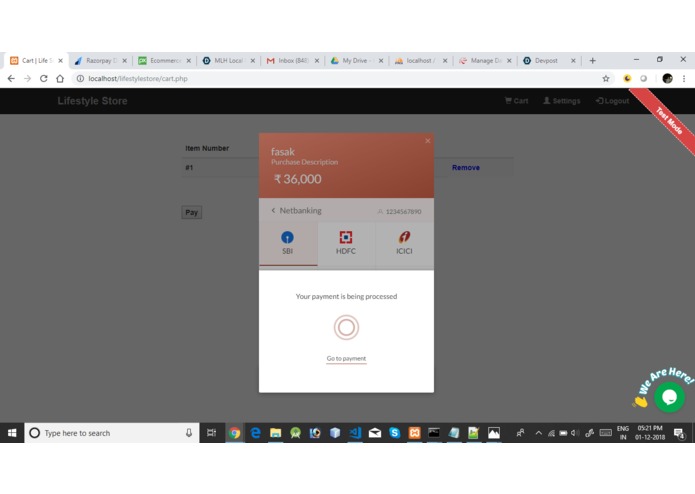Open Microsoft Edge from the taskbar
695x494 pixels.
[x=255, y=433]
